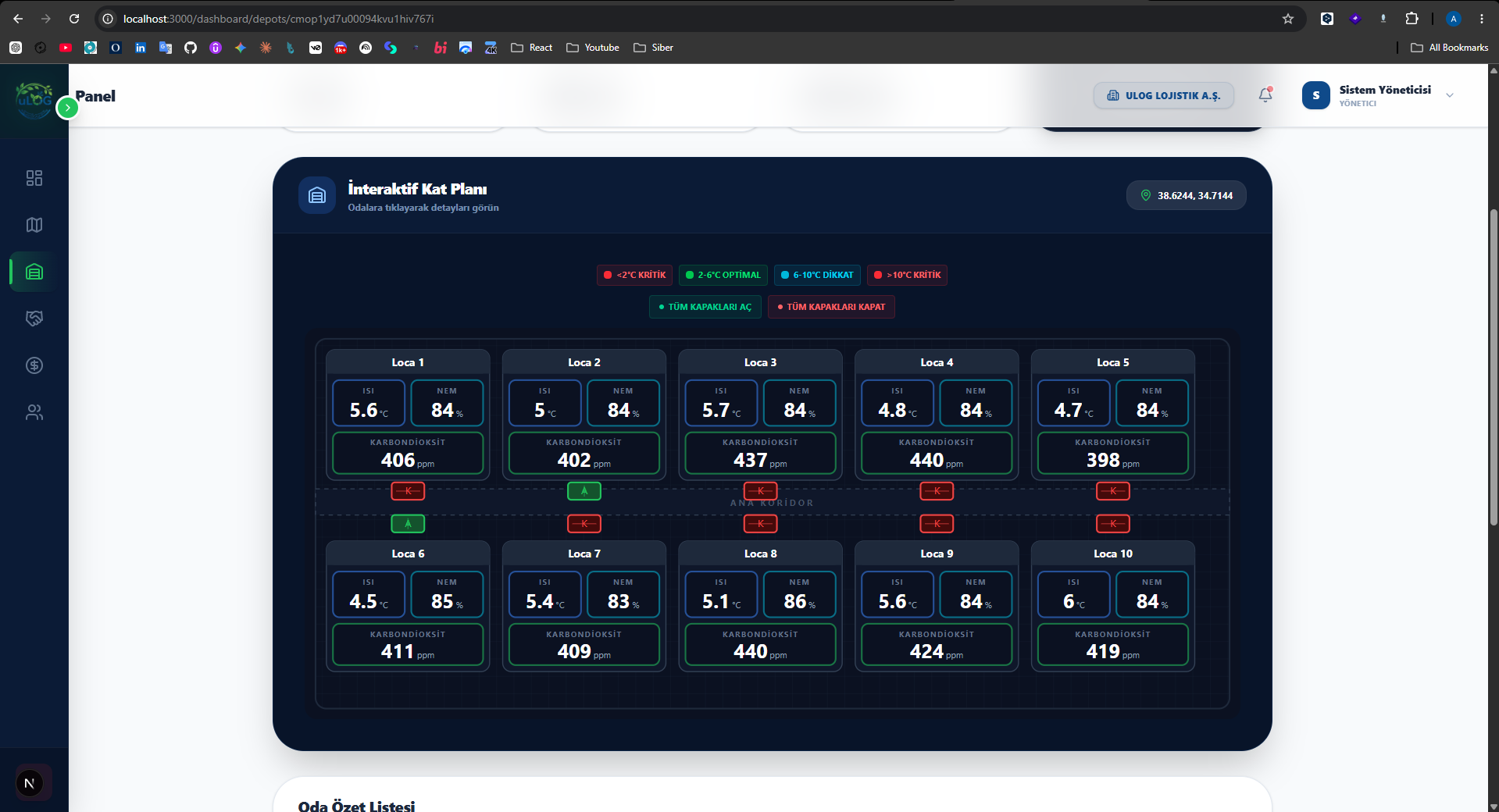Open the Loca 8 room header

[761, 554]
